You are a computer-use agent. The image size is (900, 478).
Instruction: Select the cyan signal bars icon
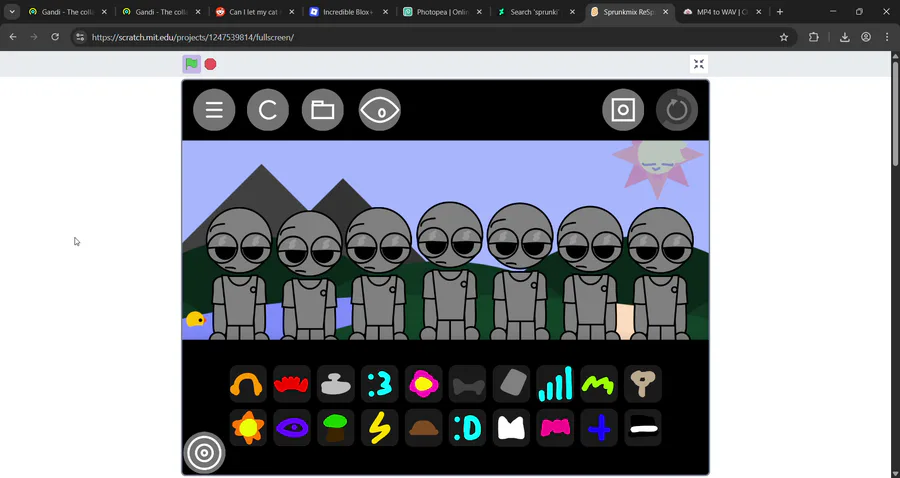(x=555, y=384)
